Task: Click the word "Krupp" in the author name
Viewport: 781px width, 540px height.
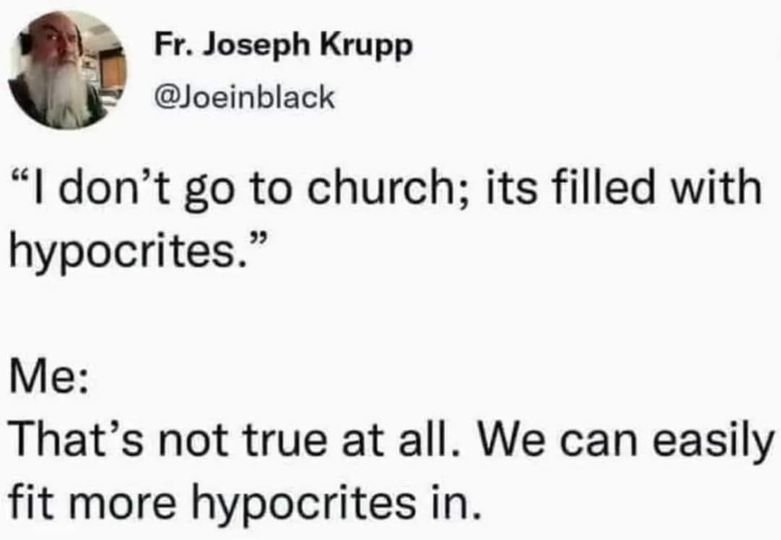Action: tap(376, 48)
